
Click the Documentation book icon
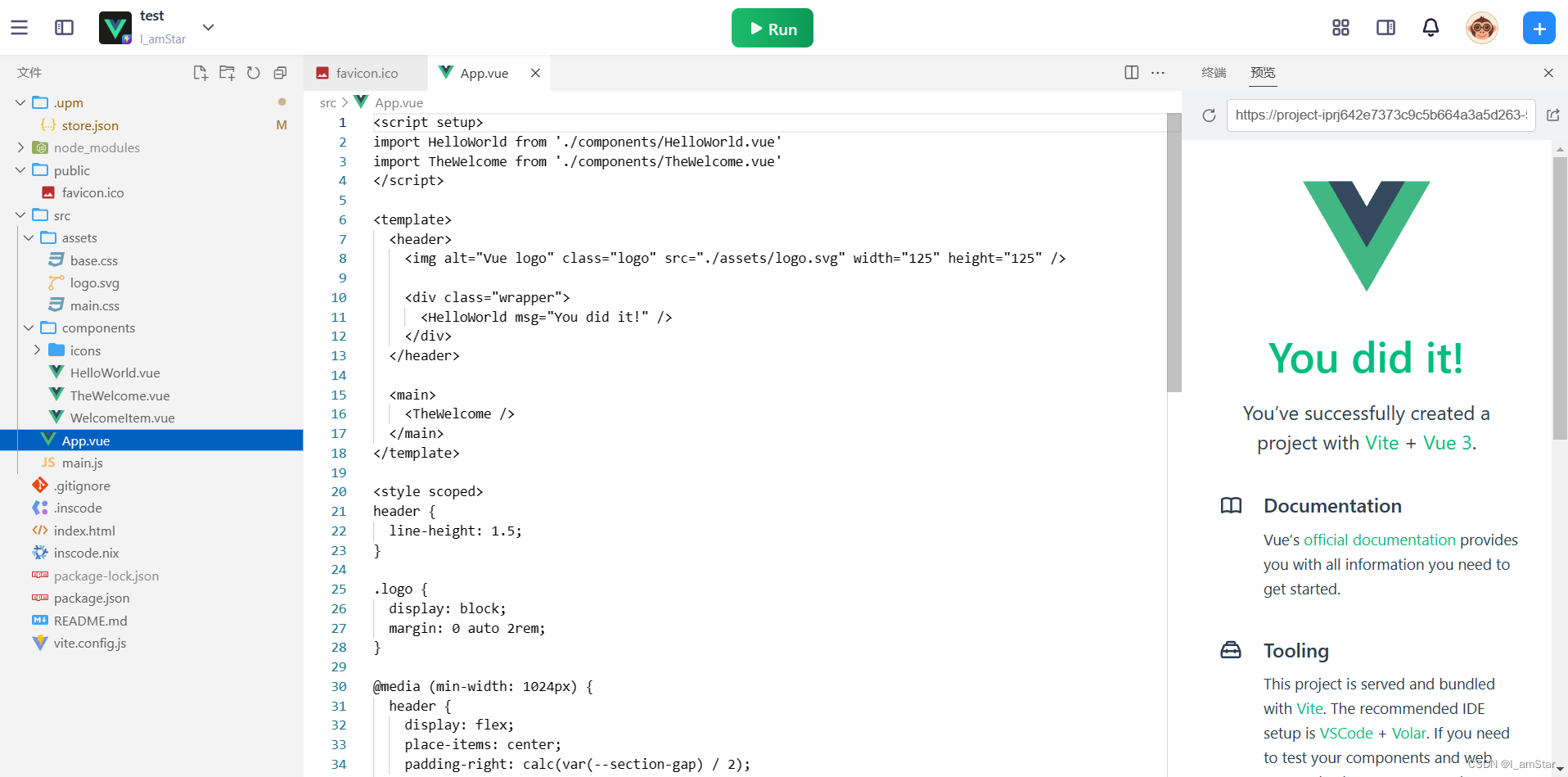pyautogui.click(x=1231, y=505)
